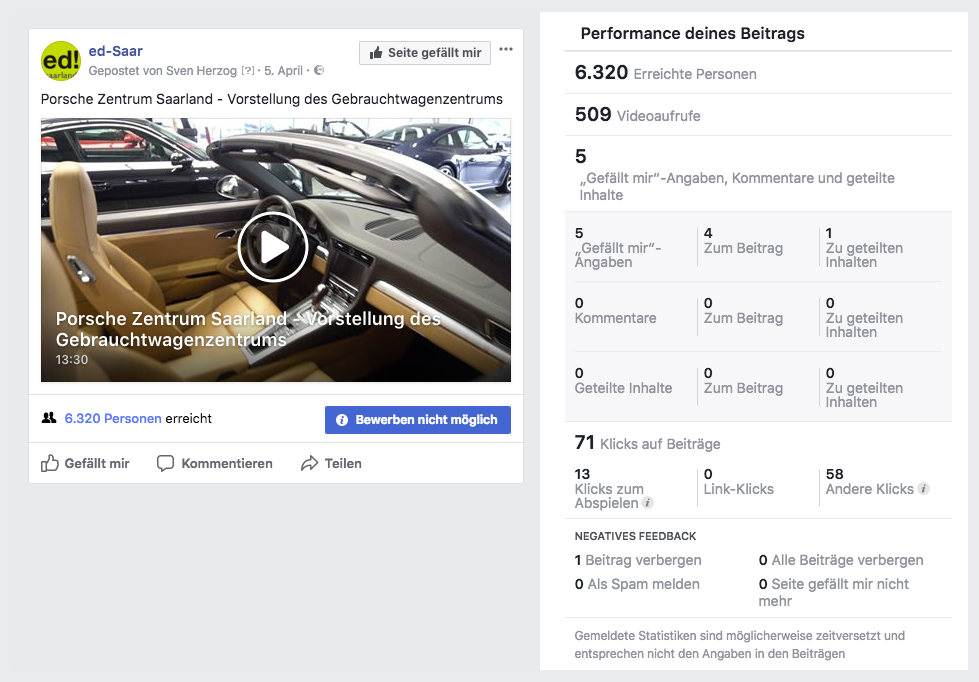Click the [?] help marker next to Sven Herzog
979x682 pixels.
(x=248, y=71)
